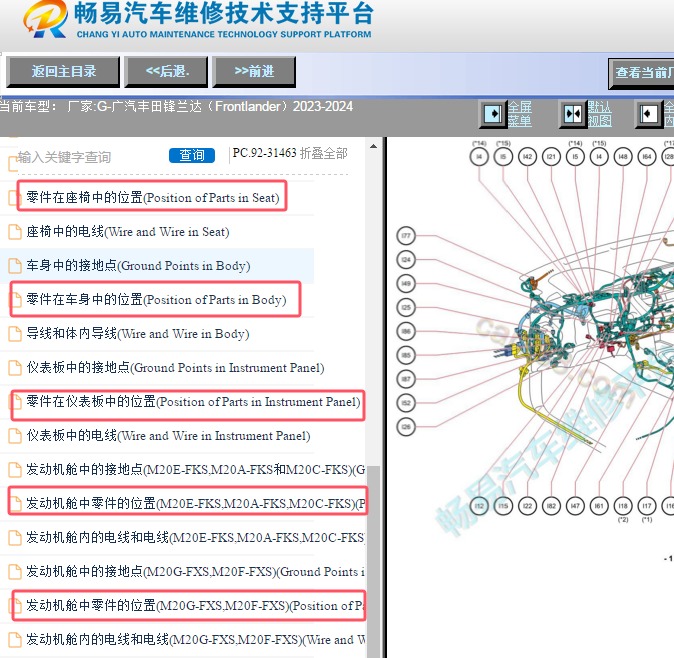Click the 折叠全部 collapse-all link
Image resolution: width=674 pixels, height=658 pixels.
pyautogui.click(x=323, y=153)
